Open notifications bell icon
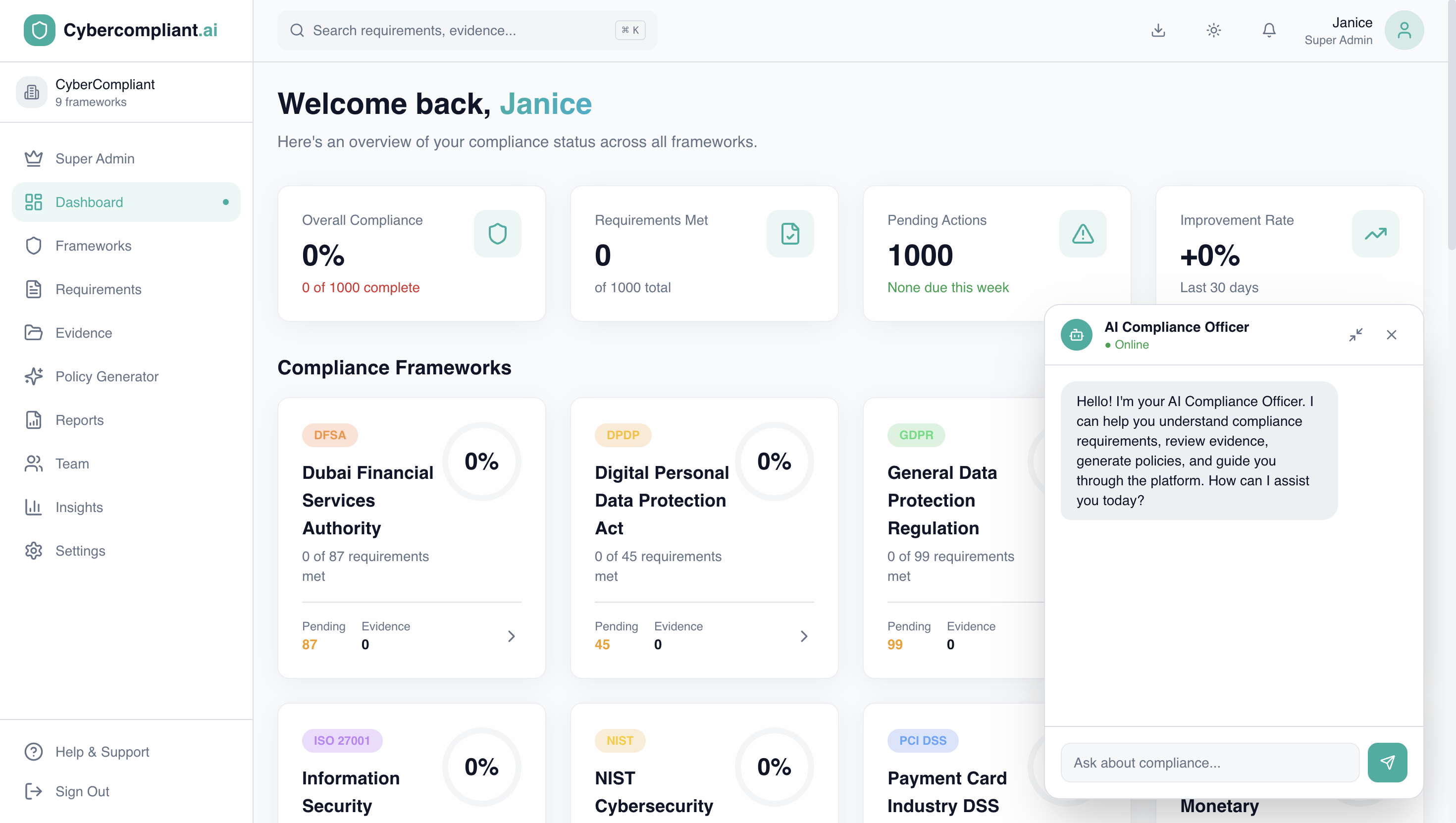The width and height of the screenshot is (1456, 823). 1269,30
